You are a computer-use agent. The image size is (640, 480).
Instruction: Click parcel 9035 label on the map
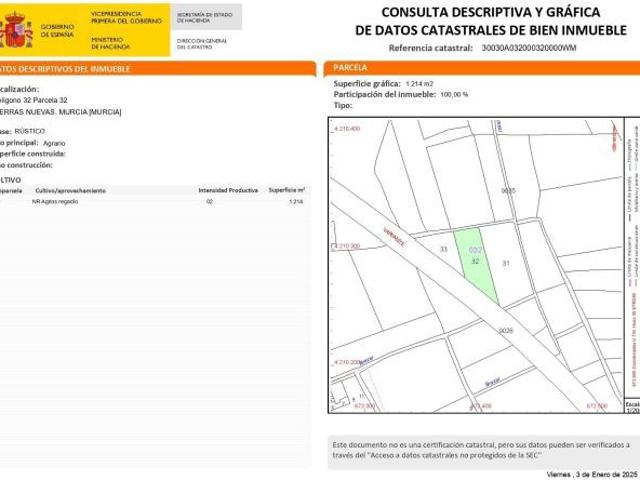507,190
